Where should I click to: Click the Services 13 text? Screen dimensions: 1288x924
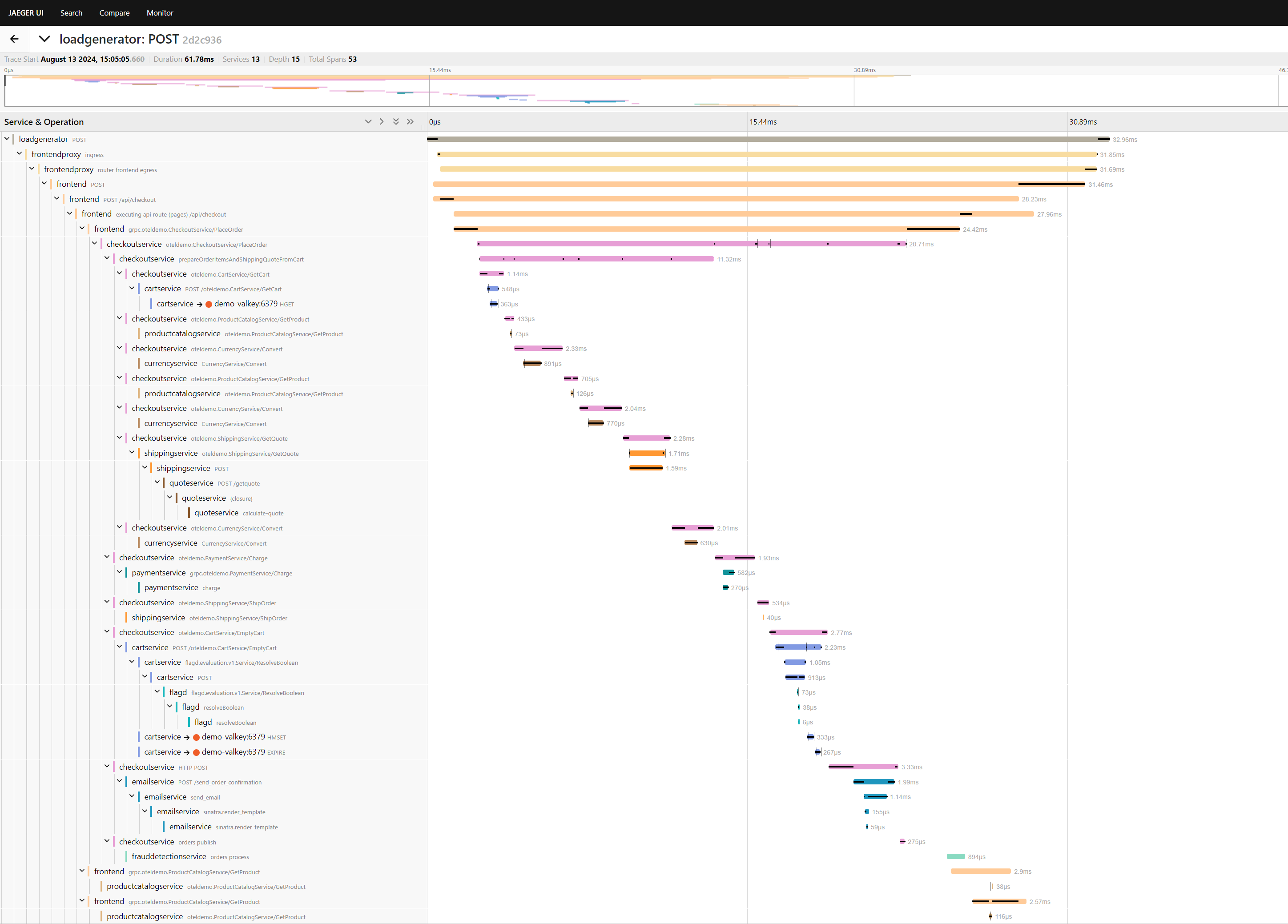click(241, 59)
